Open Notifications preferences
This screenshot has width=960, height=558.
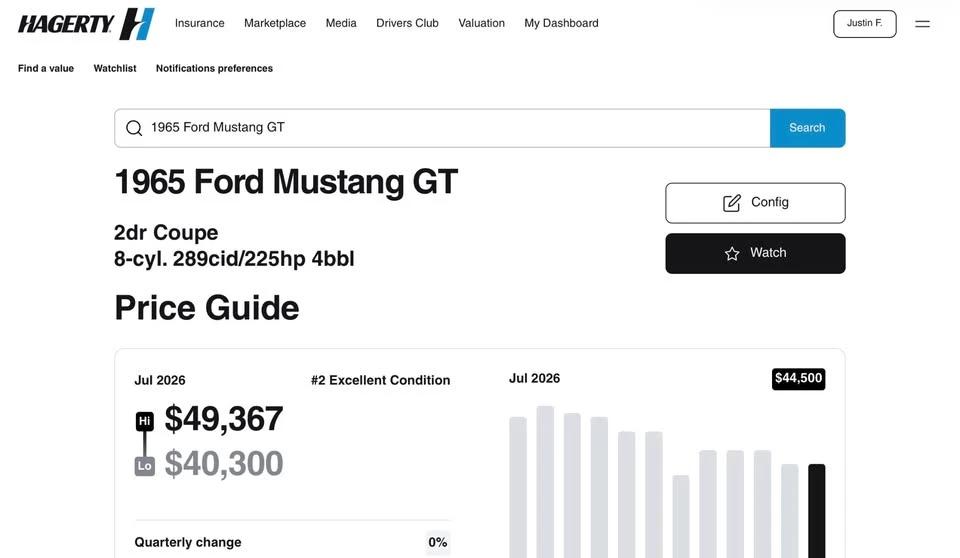tap(214, 68)
